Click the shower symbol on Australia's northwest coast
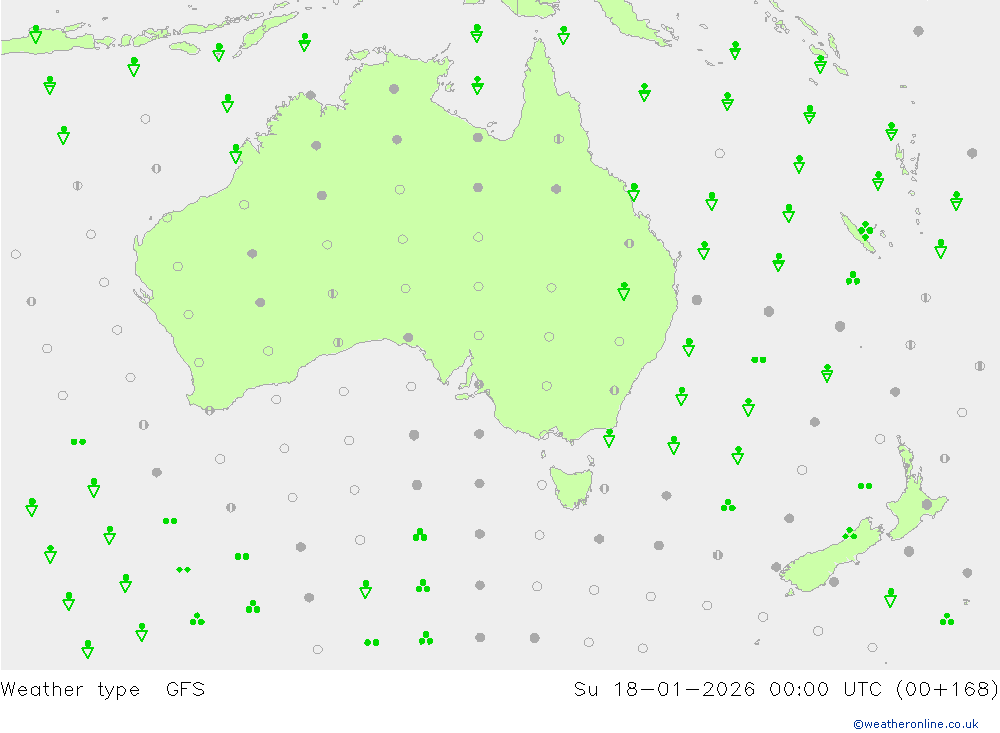The image size is (1000, 733). click(x=236, y=153)
